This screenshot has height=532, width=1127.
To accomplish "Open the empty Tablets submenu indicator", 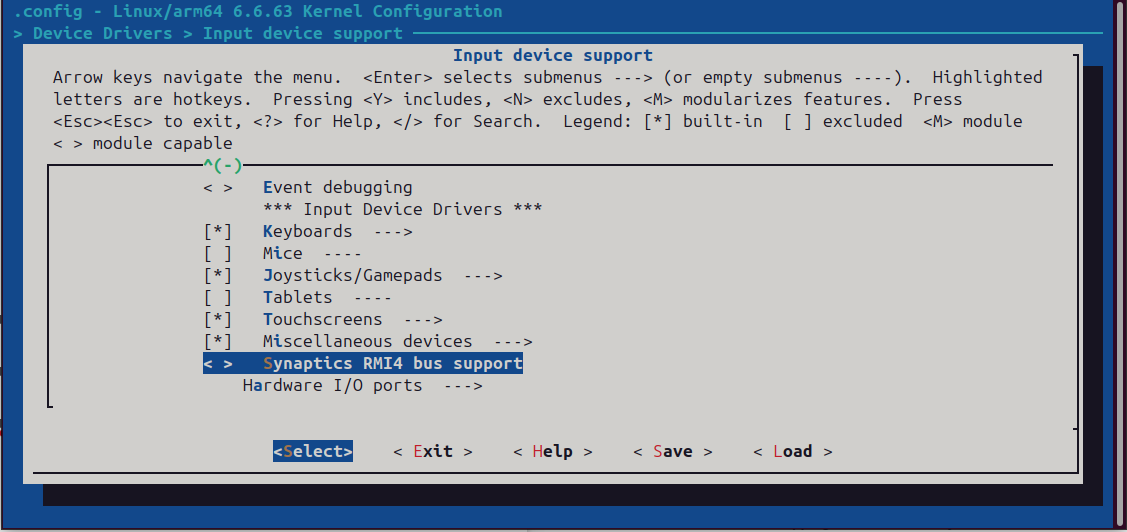I will coord(373,298).
